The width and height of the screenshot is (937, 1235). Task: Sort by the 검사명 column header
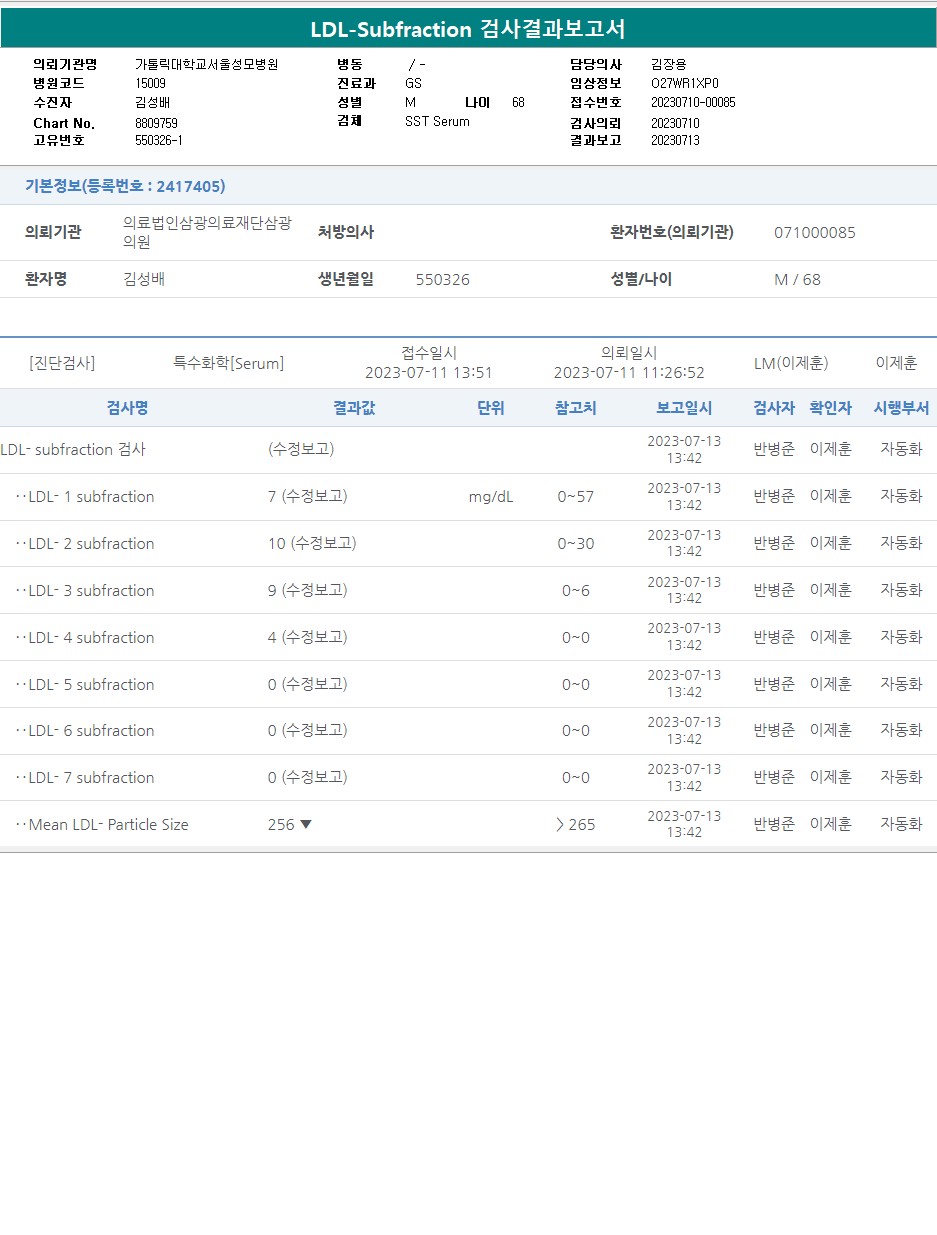tap(127, 408)
